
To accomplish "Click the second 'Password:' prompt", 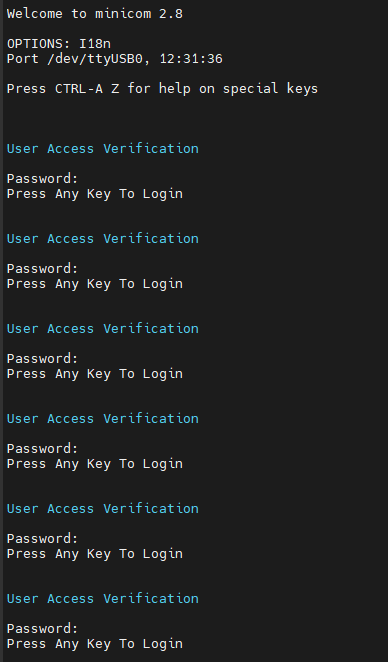I will [x=43, y=269].
